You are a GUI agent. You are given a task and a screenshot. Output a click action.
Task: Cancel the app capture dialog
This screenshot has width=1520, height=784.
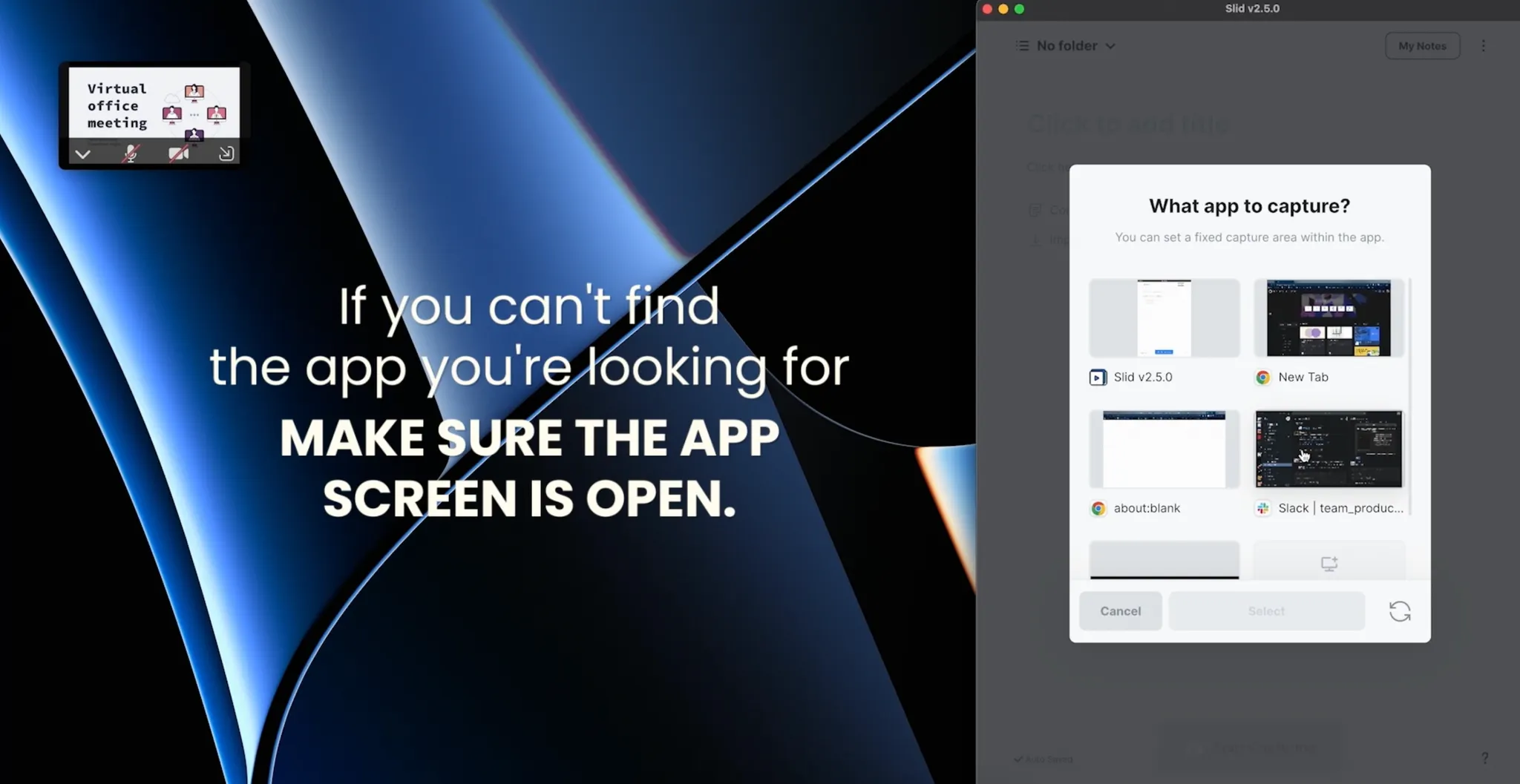pyautogui.click(x=1121, y=611)
